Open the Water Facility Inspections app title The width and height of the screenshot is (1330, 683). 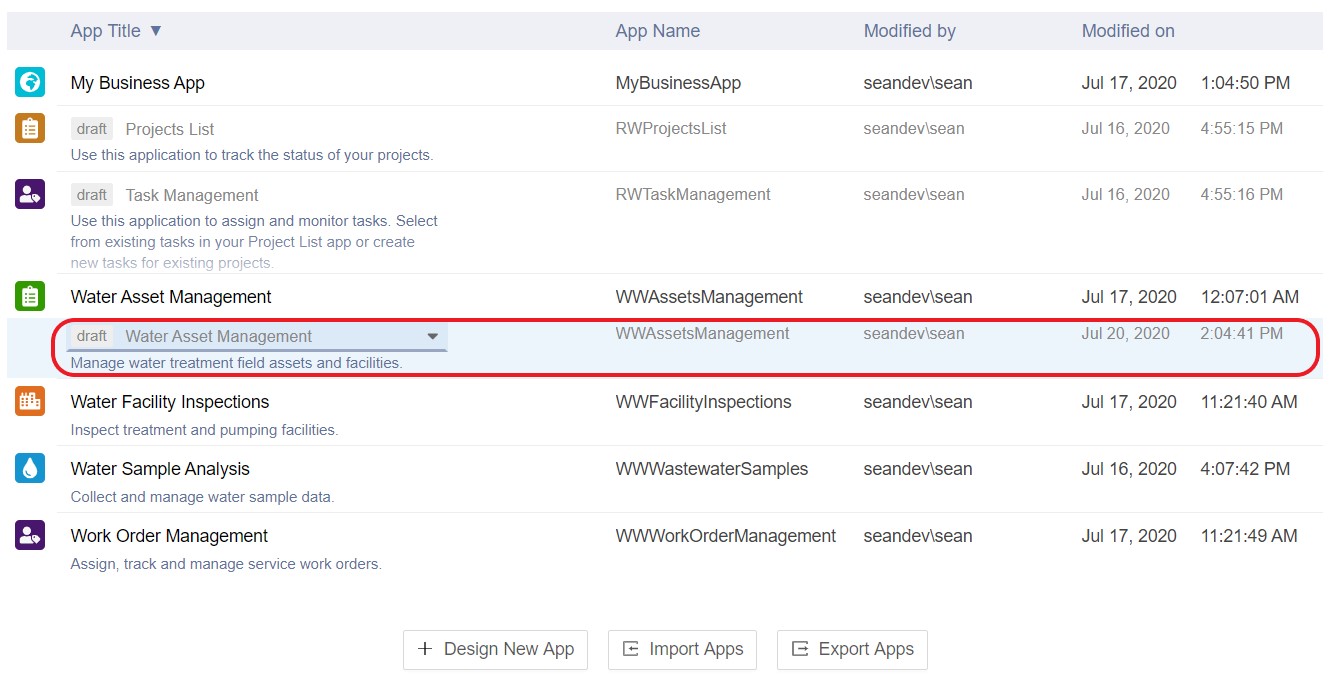pos(169,402)
